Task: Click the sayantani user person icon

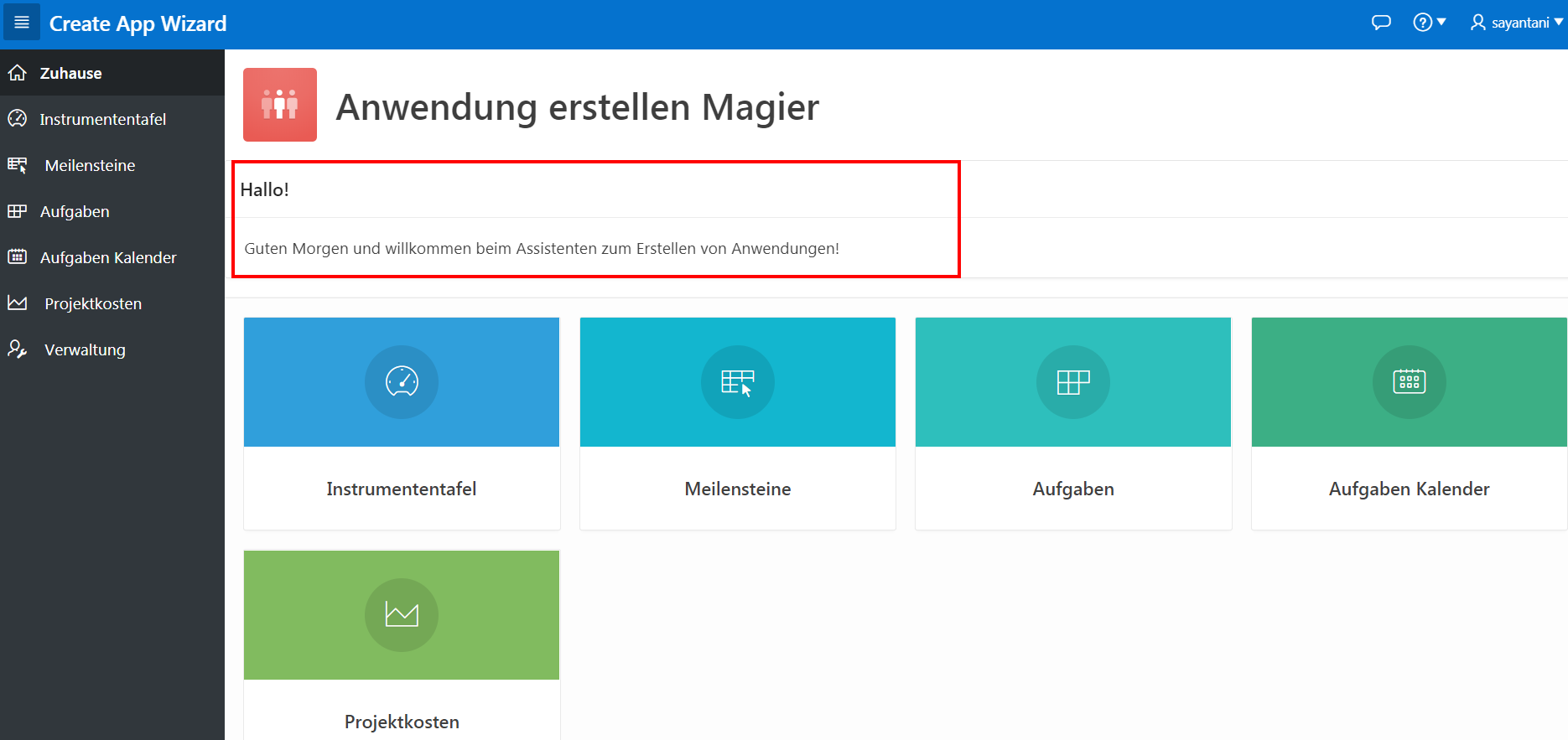Action: 1478,23
